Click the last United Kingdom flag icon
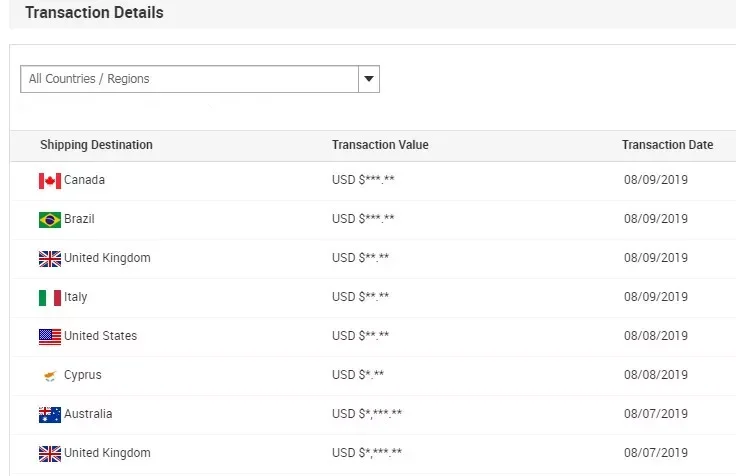736x476 pixels. [50, 454]
